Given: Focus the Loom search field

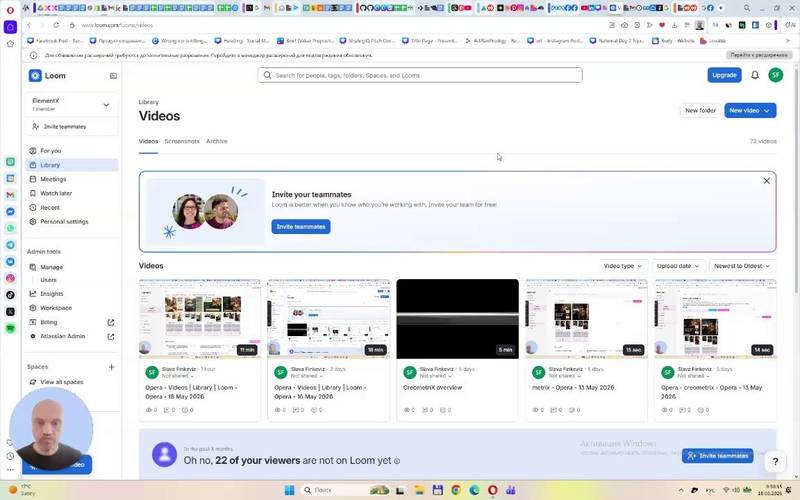Looking at the screenshot, I should coord(419,75).
